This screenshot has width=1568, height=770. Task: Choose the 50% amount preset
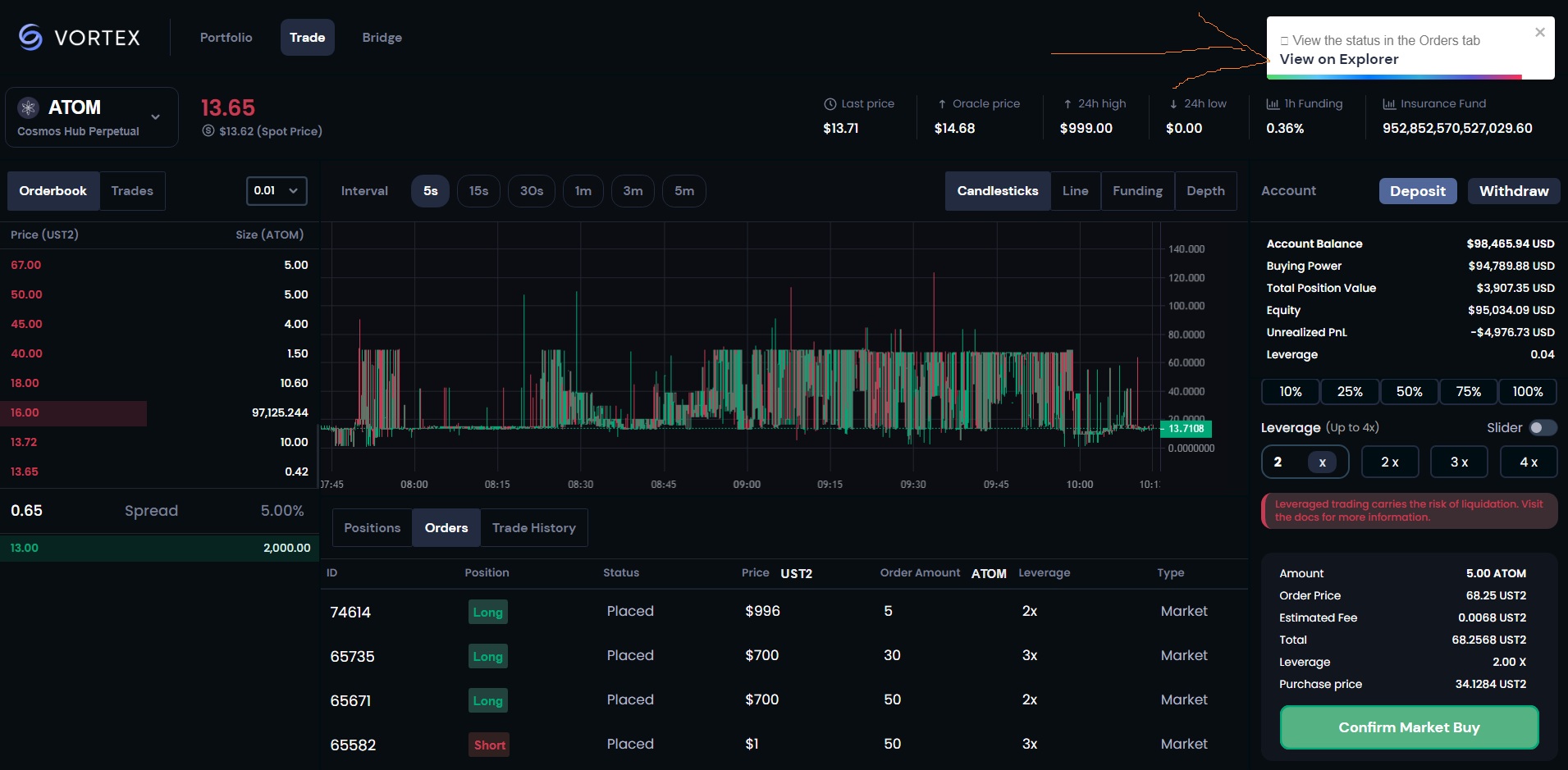click(x=1409, y=392)
